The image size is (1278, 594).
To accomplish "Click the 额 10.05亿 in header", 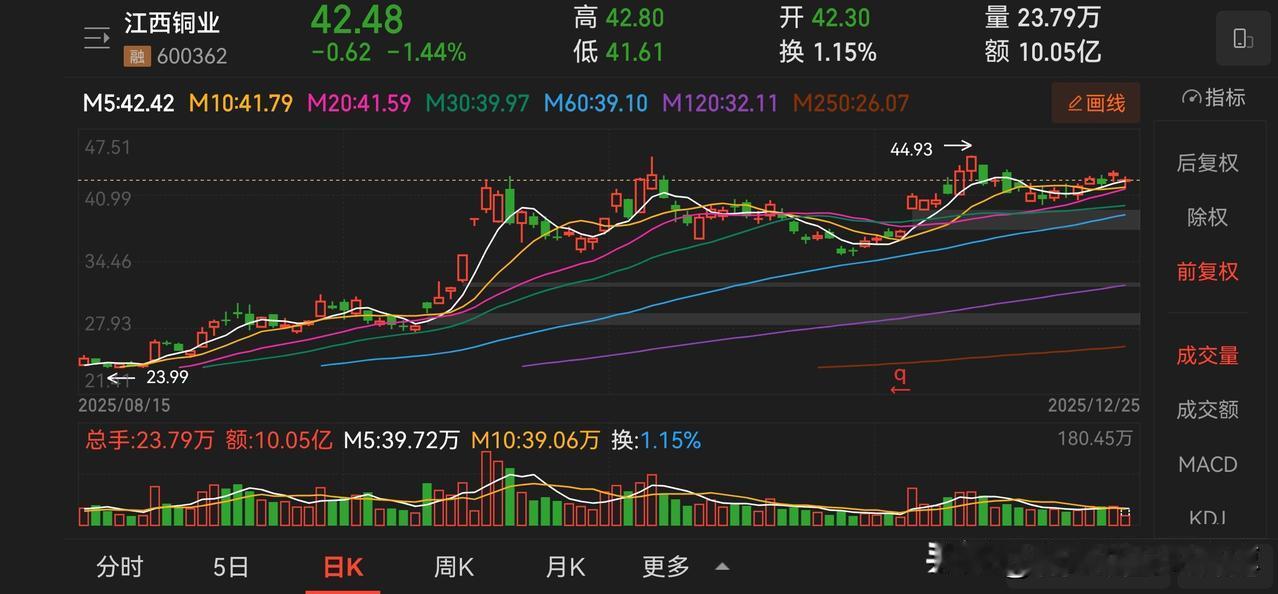I will tap(1043, 51).
